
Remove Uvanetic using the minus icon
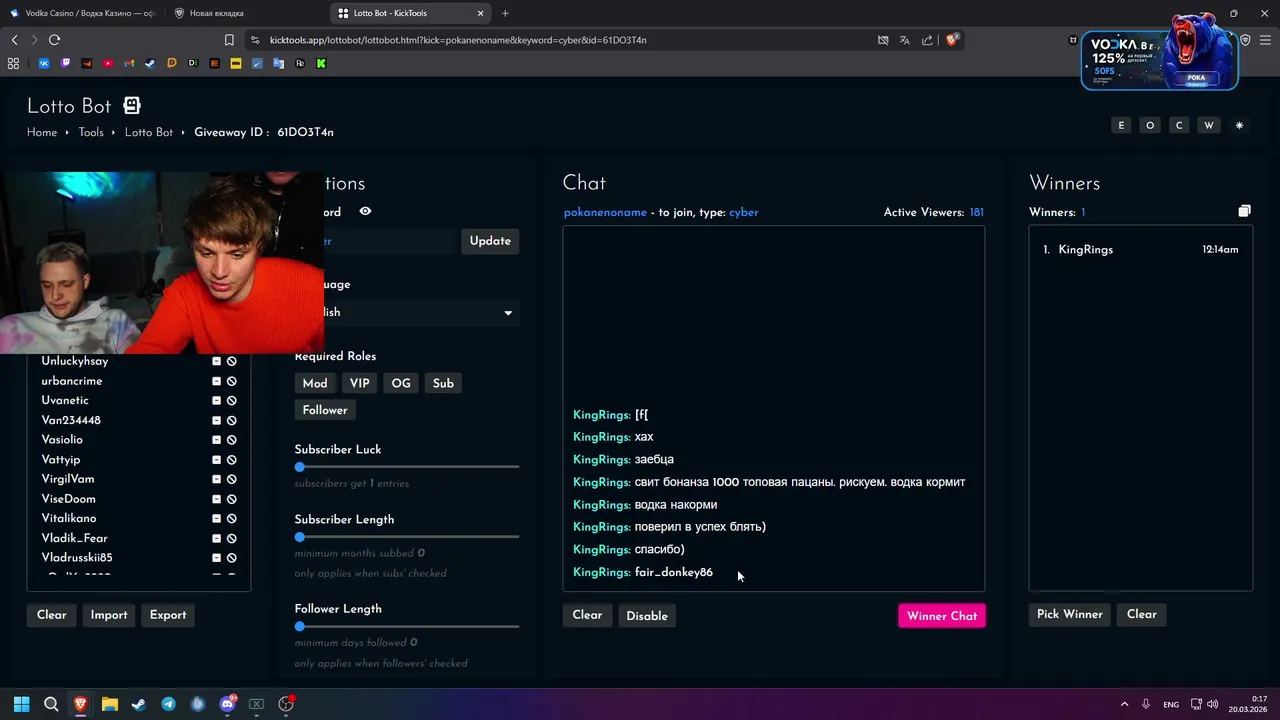tap(216, 401)
